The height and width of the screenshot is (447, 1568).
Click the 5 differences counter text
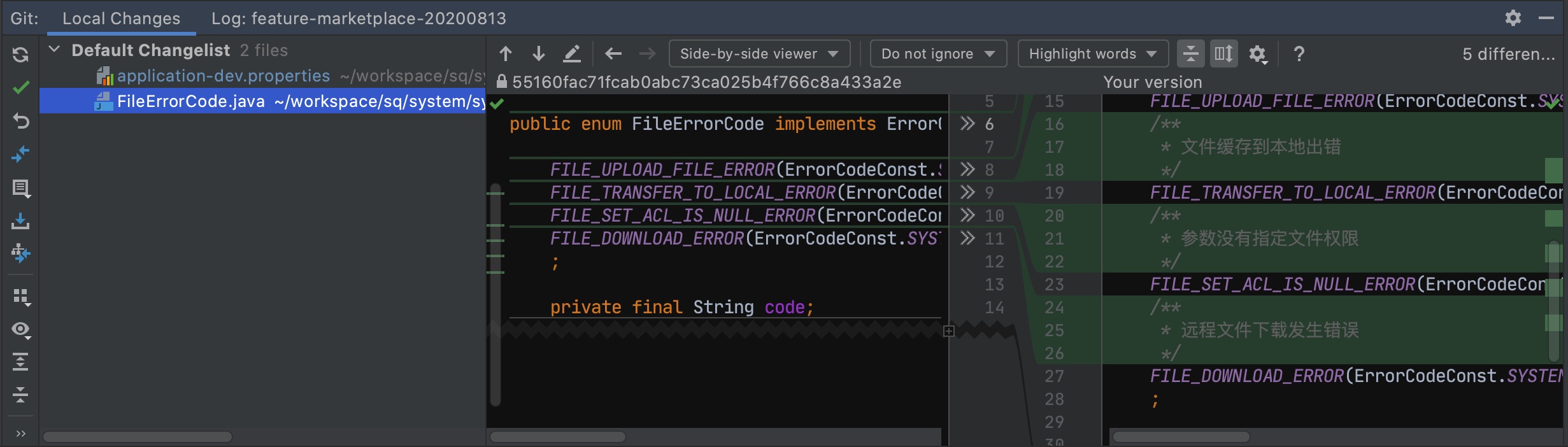[1508, 54]
